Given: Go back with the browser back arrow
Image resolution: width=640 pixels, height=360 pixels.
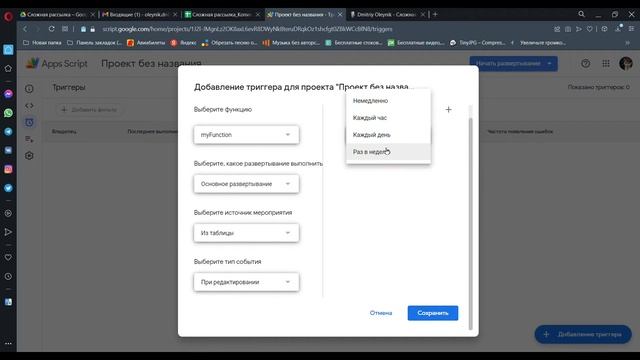Looking at the screenshot, I should (x=25, y=29).
